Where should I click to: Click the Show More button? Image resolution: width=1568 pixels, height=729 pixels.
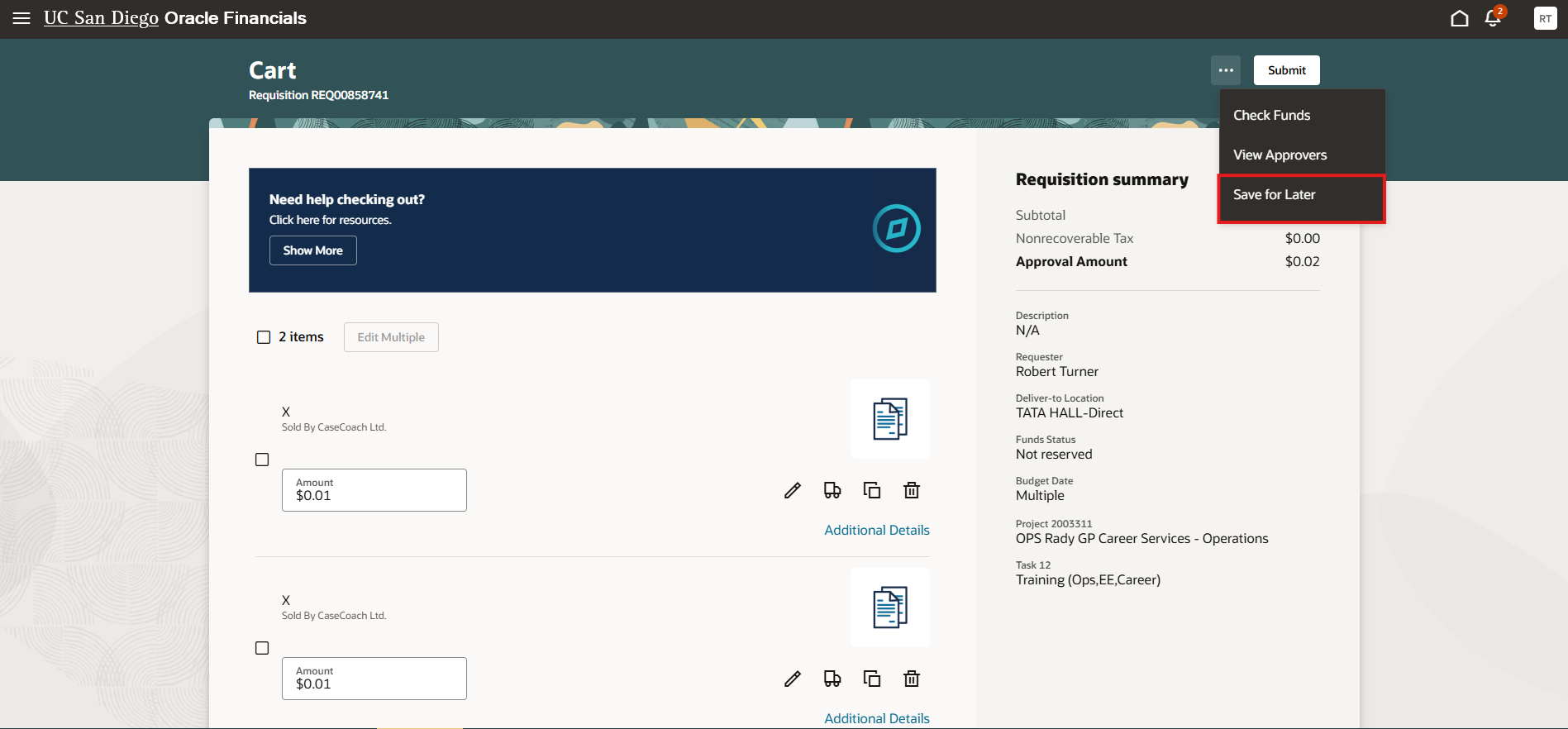pos(313,250)
